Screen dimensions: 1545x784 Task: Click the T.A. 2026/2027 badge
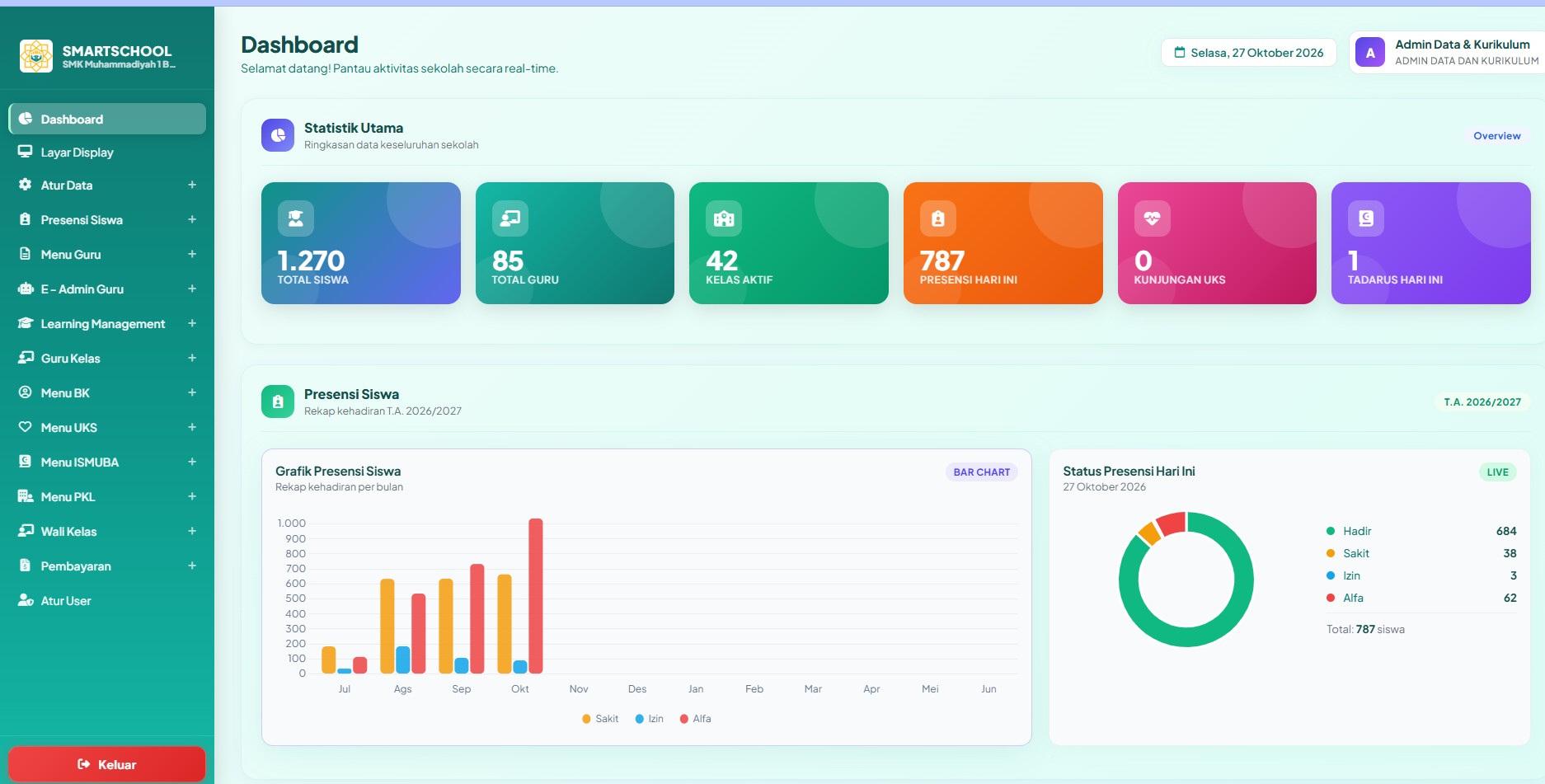[x=1482, y=401]
